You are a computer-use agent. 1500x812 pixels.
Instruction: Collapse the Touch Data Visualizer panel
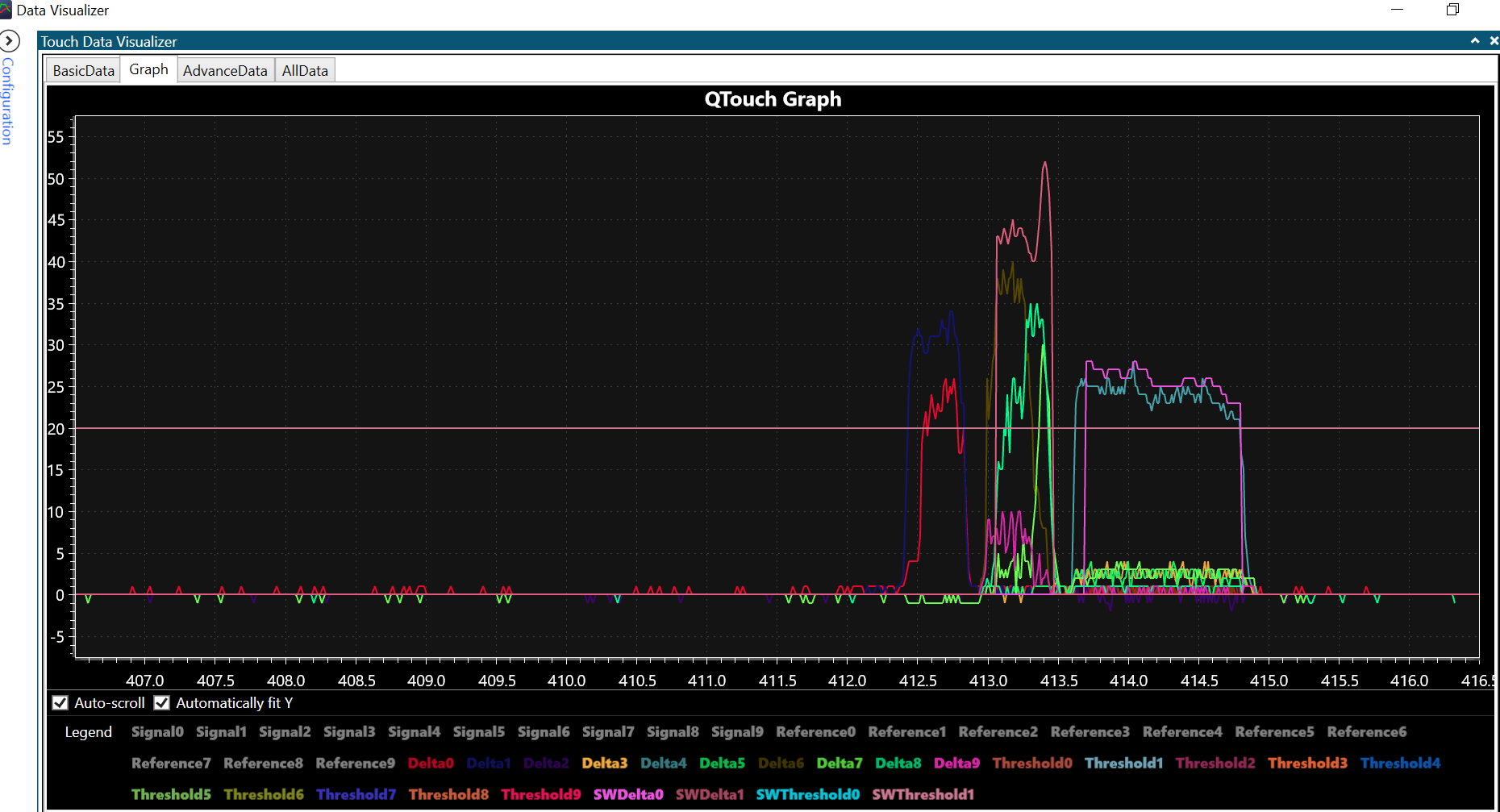pyautogui.click(x=1475, y=40)
